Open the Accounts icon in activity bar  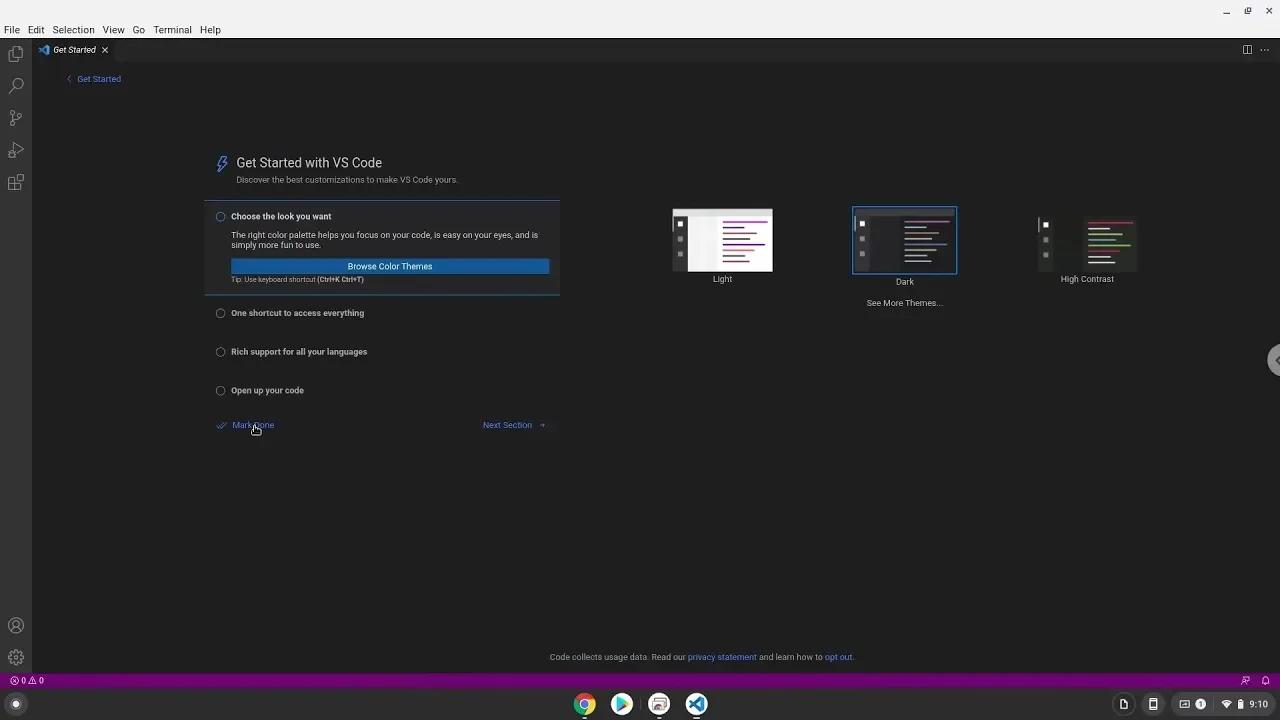[15, 626]
